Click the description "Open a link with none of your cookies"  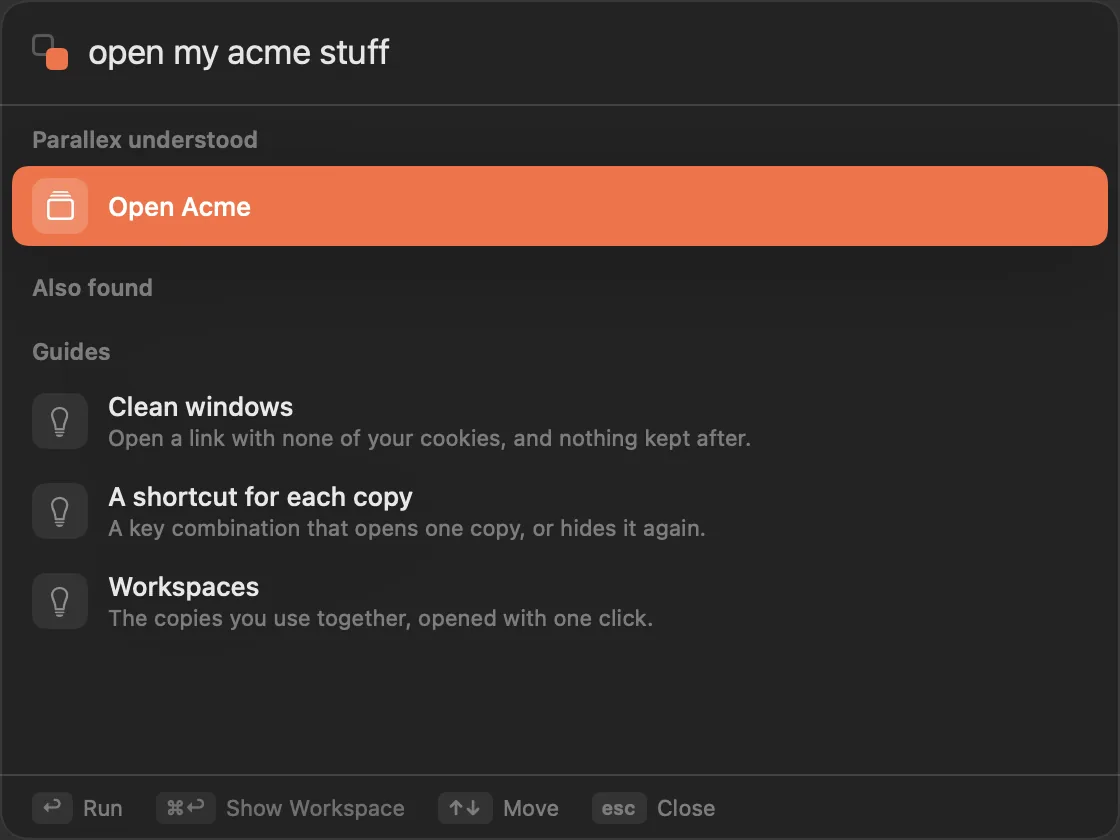click(429, 439)
